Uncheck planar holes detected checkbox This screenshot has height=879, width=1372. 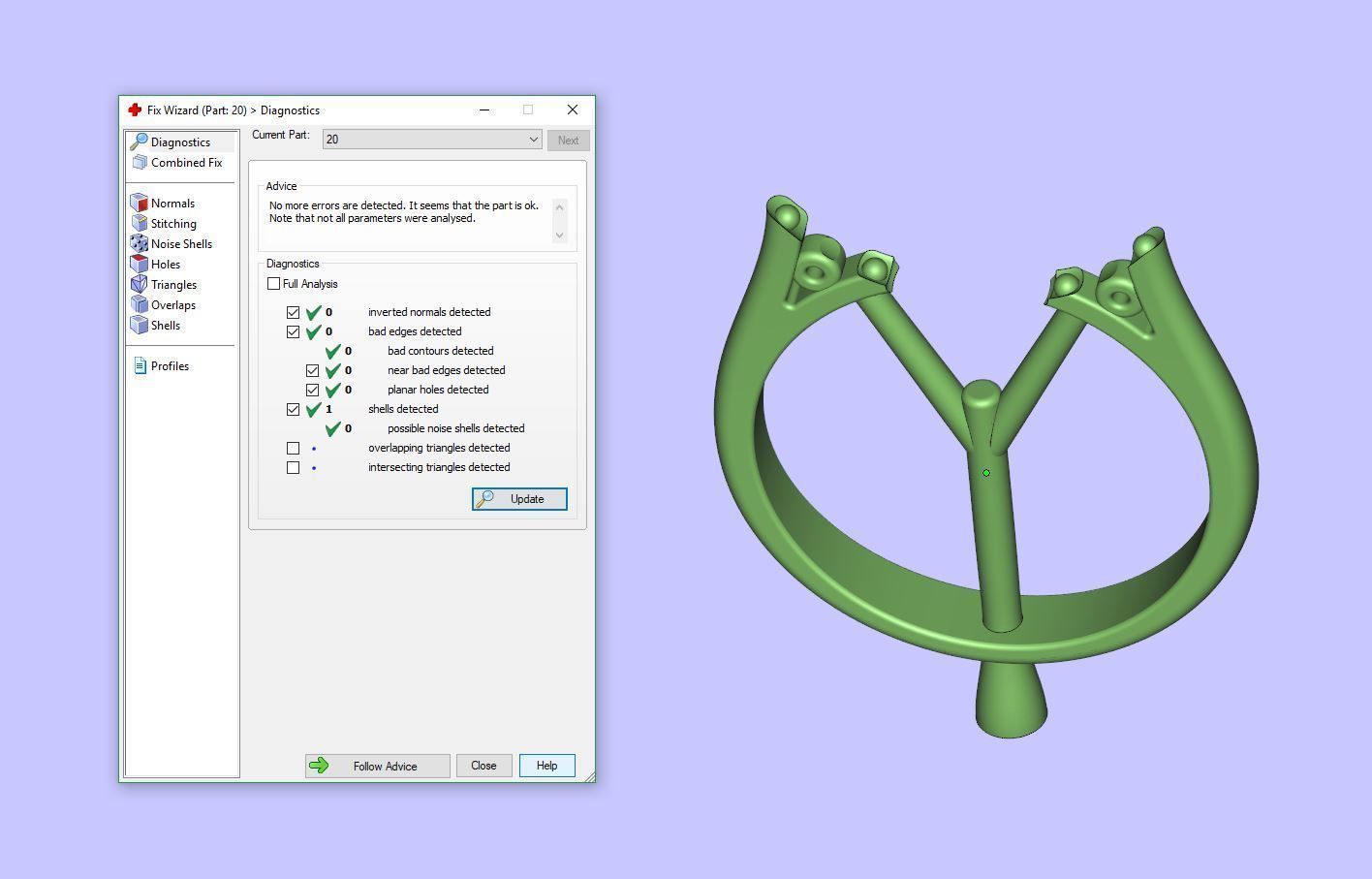312,391
